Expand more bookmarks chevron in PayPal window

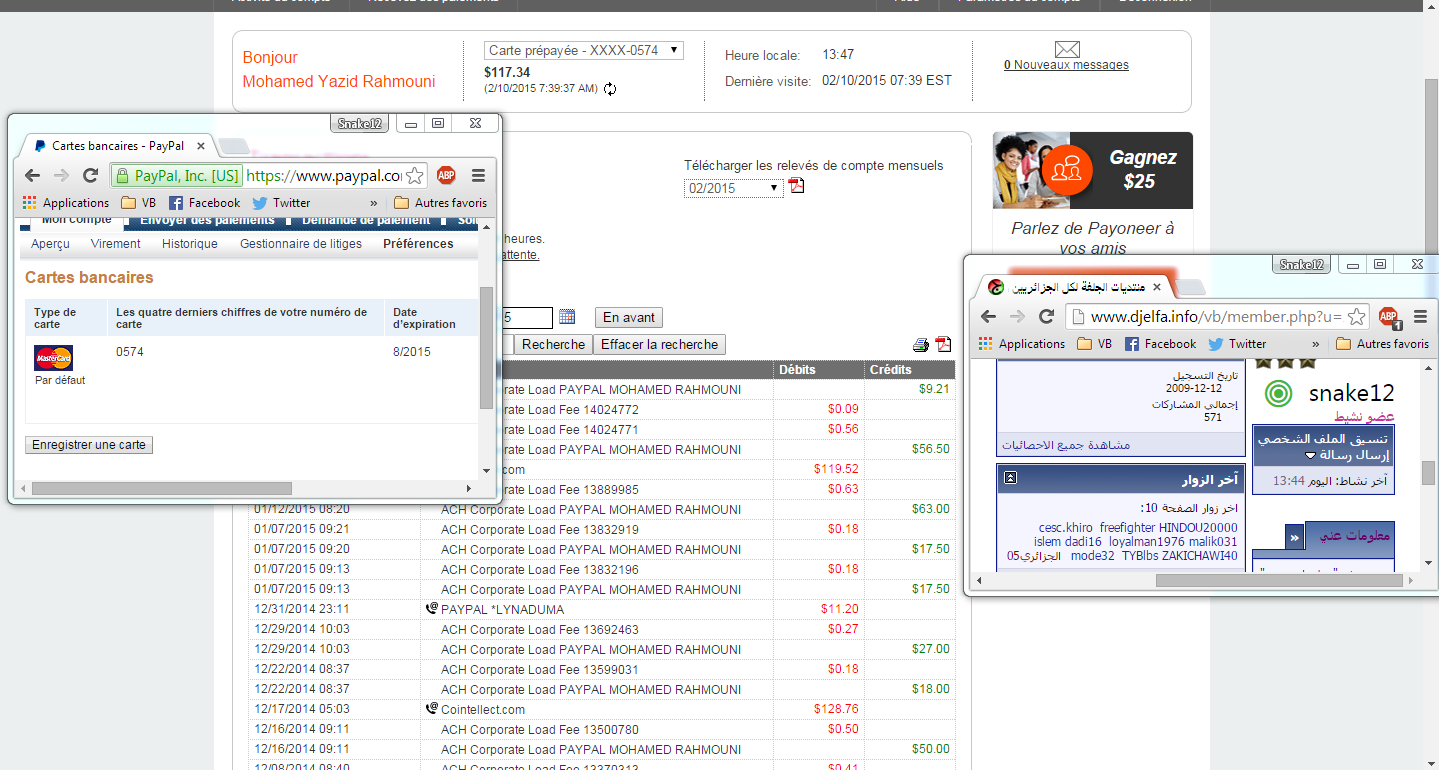coord(374,202)
